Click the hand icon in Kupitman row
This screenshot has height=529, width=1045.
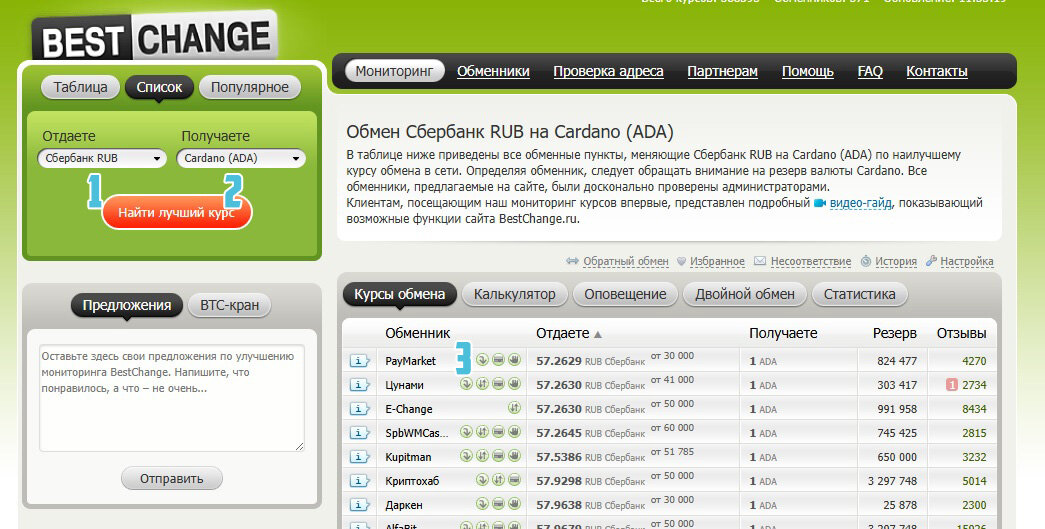click(514, 456)
